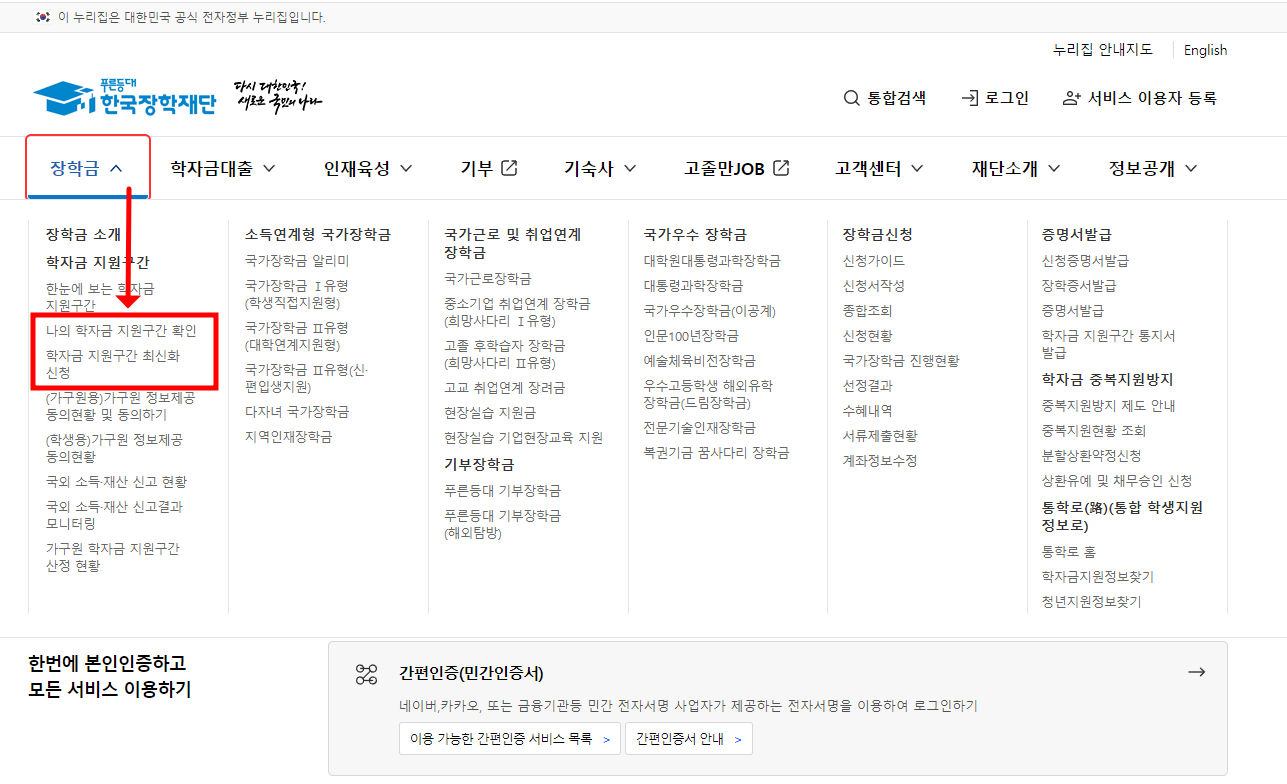Open 기부 via its external link icon
1287x784 pixels.
click(x=510, y=168)
